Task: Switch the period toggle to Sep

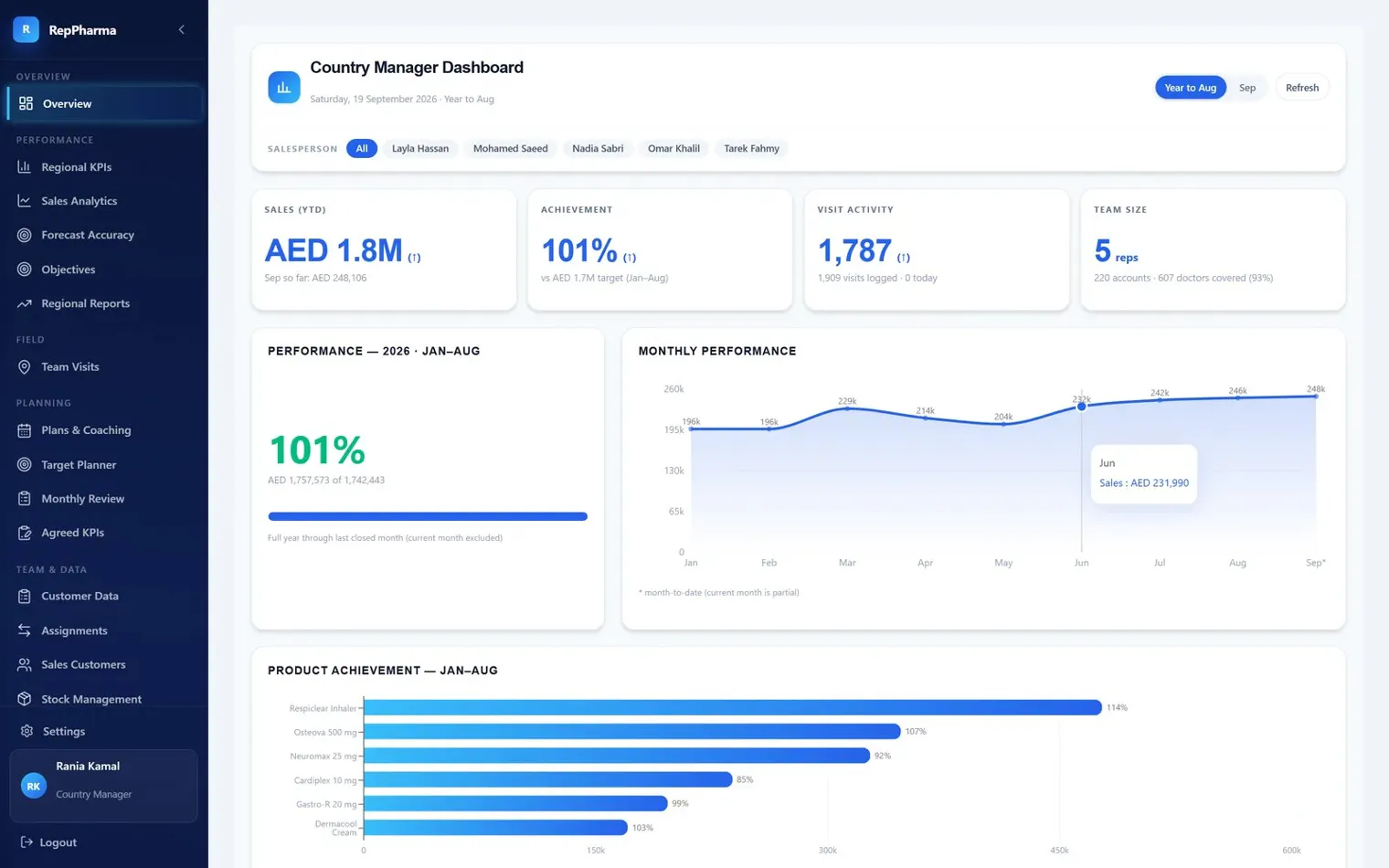Action: [1247, 88]
